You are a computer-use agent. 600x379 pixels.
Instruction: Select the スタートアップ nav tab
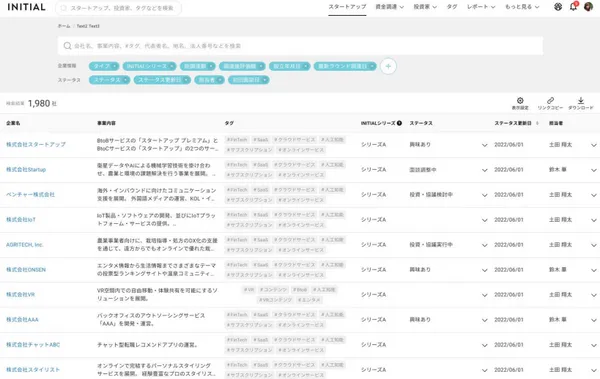pyautogui.click(x=347, y=7)
